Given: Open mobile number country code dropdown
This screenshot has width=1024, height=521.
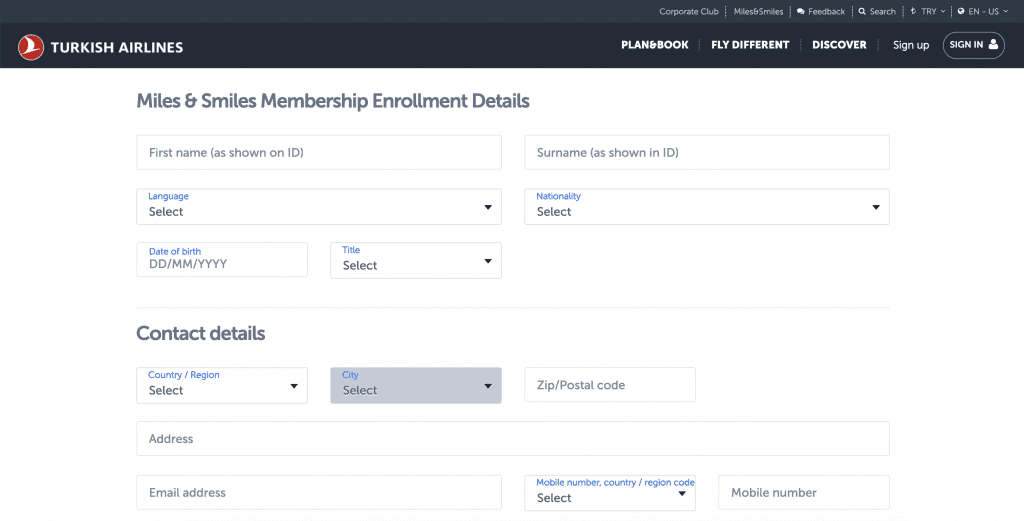Looking at the screenshot, I should pos(610,492).
